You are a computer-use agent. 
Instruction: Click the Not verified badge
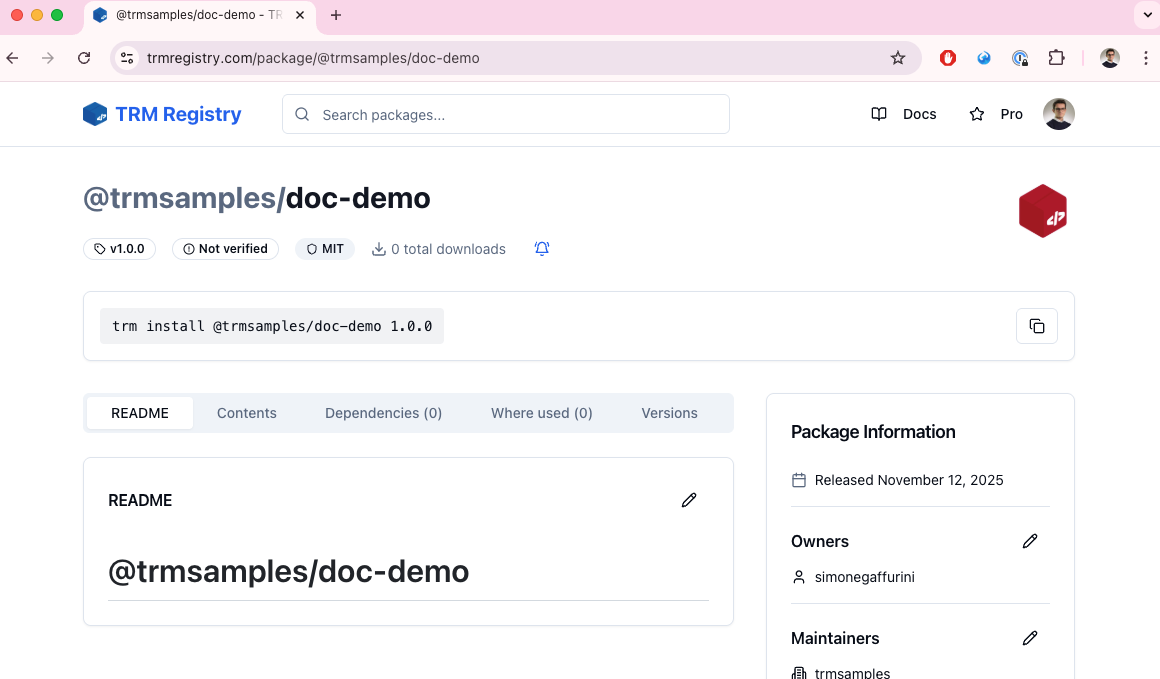(225, 249)
